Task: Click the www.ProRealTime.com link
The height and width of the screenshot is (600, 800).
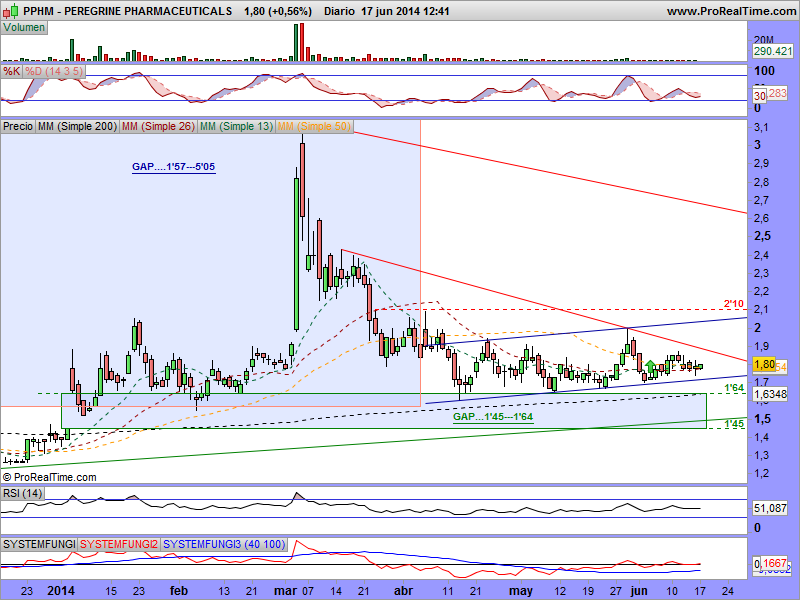Action: [x=731, y=11]
